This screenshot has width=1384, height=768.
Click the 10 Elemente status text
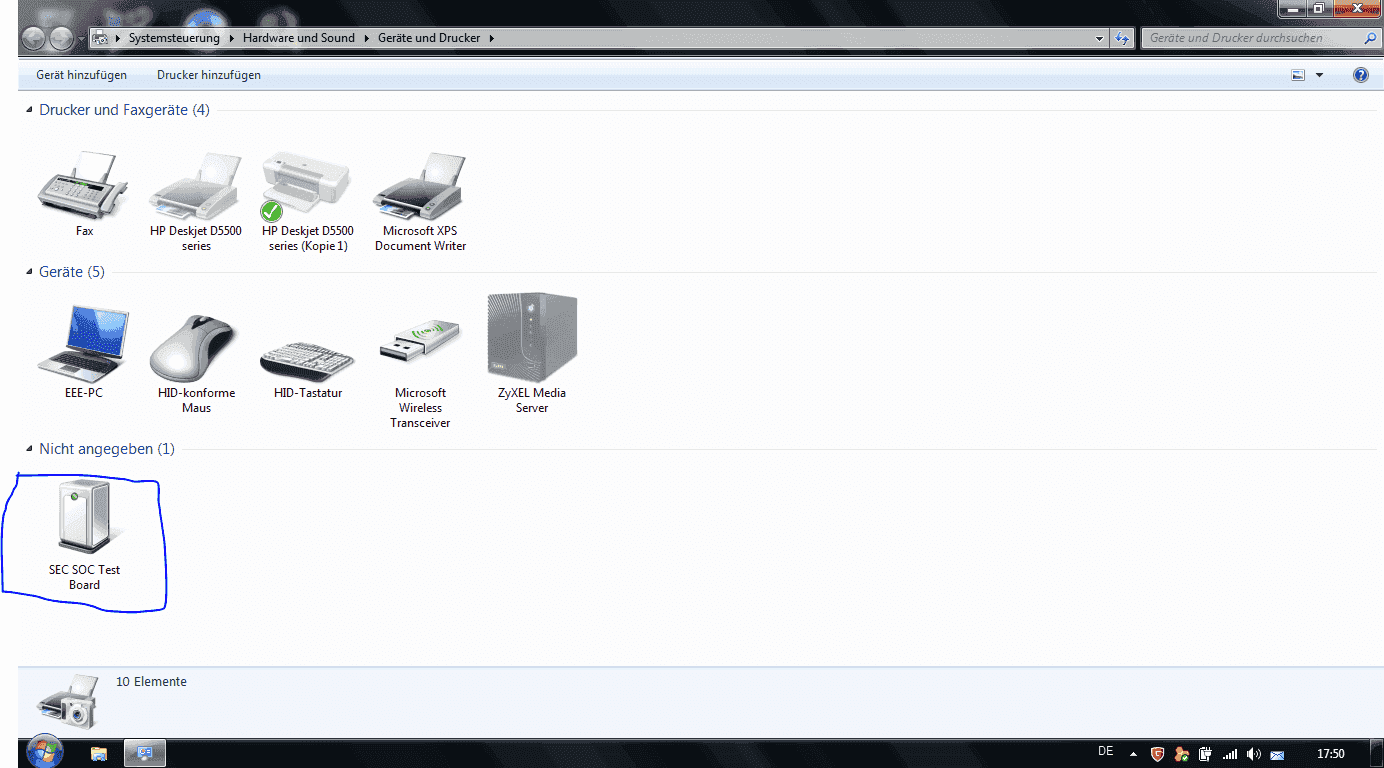[x=151, y=682]
